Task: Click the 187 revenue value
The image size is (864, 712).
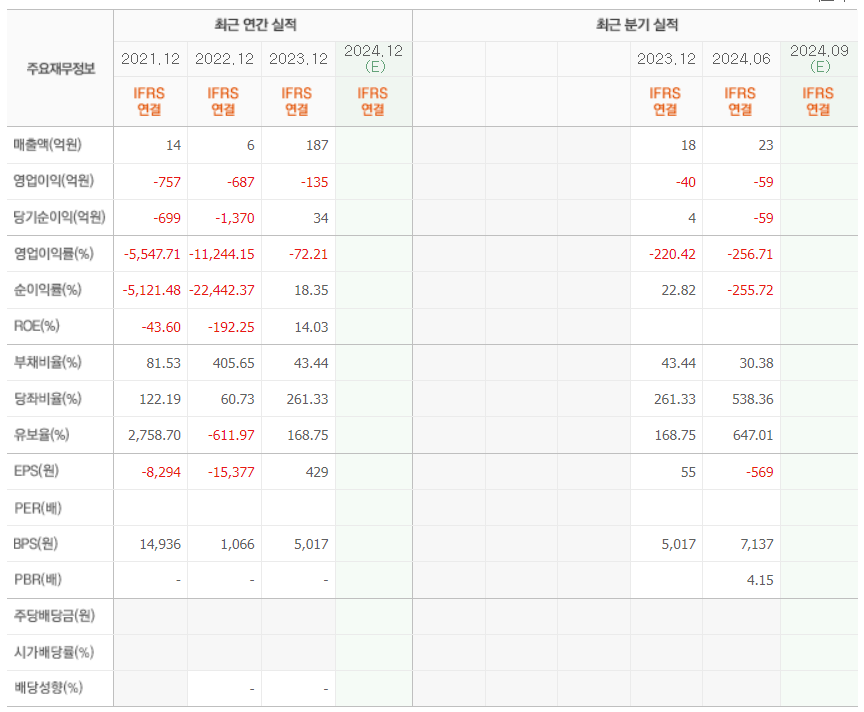Action: click(x=317, y=145)
